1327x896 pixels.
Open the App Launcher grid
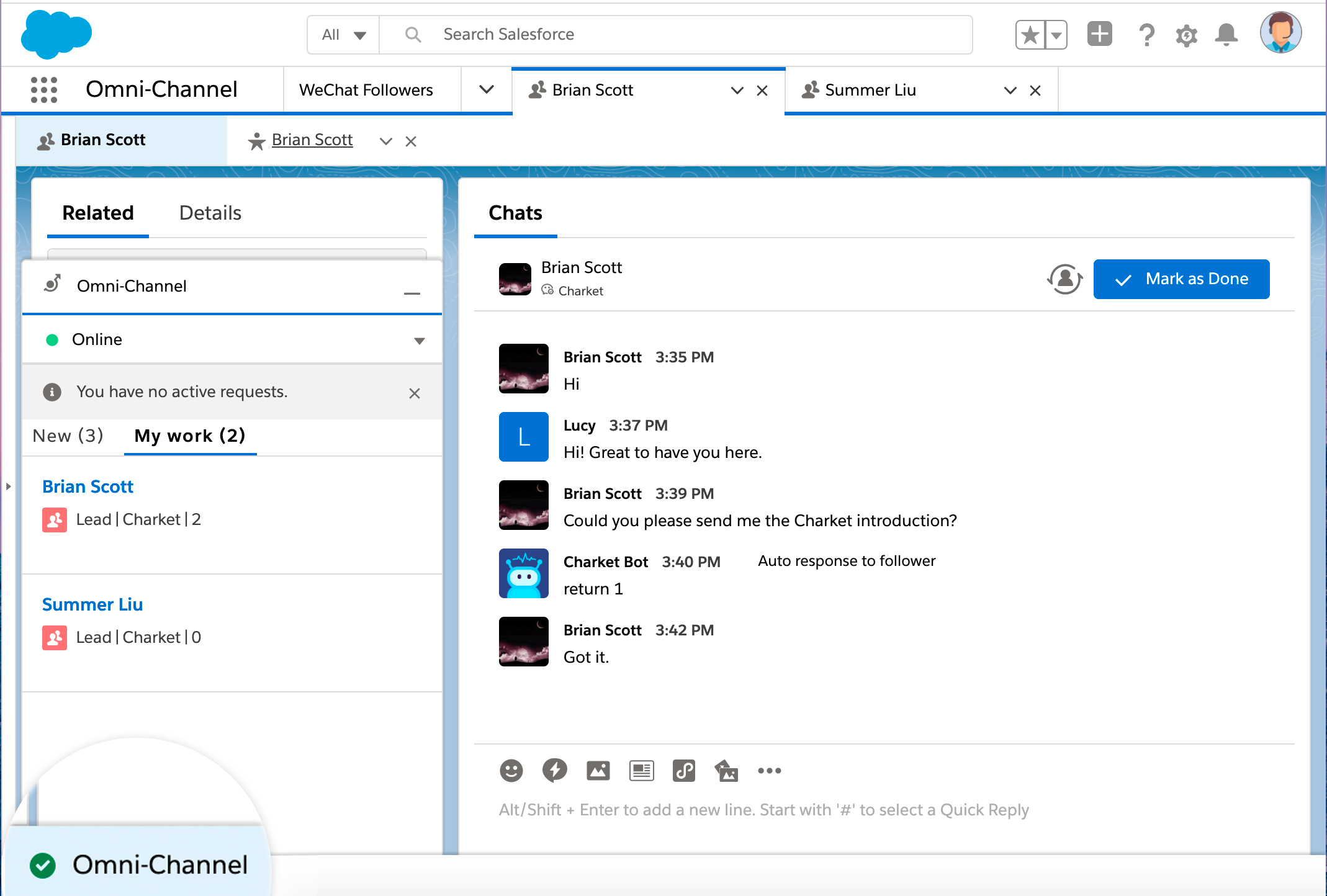click(44, 90)
